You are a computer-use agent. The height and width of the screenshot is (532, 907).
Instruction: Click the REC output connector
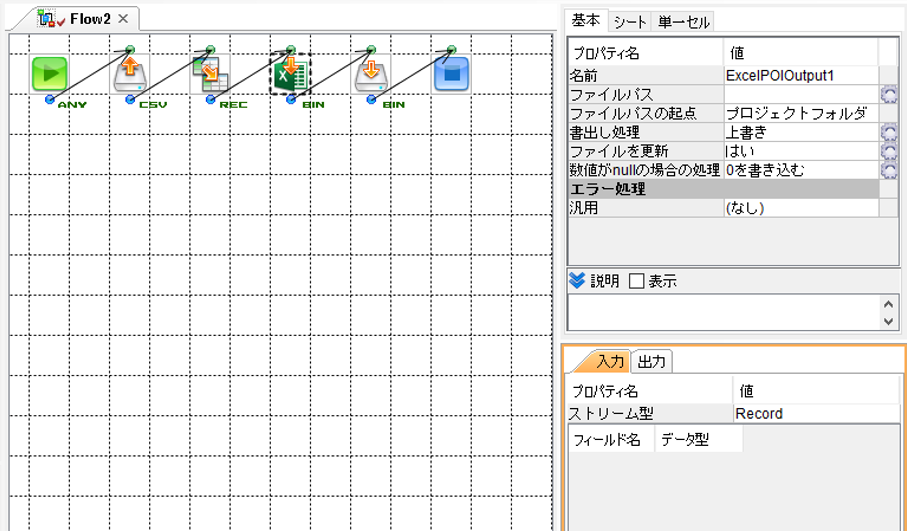211,100
